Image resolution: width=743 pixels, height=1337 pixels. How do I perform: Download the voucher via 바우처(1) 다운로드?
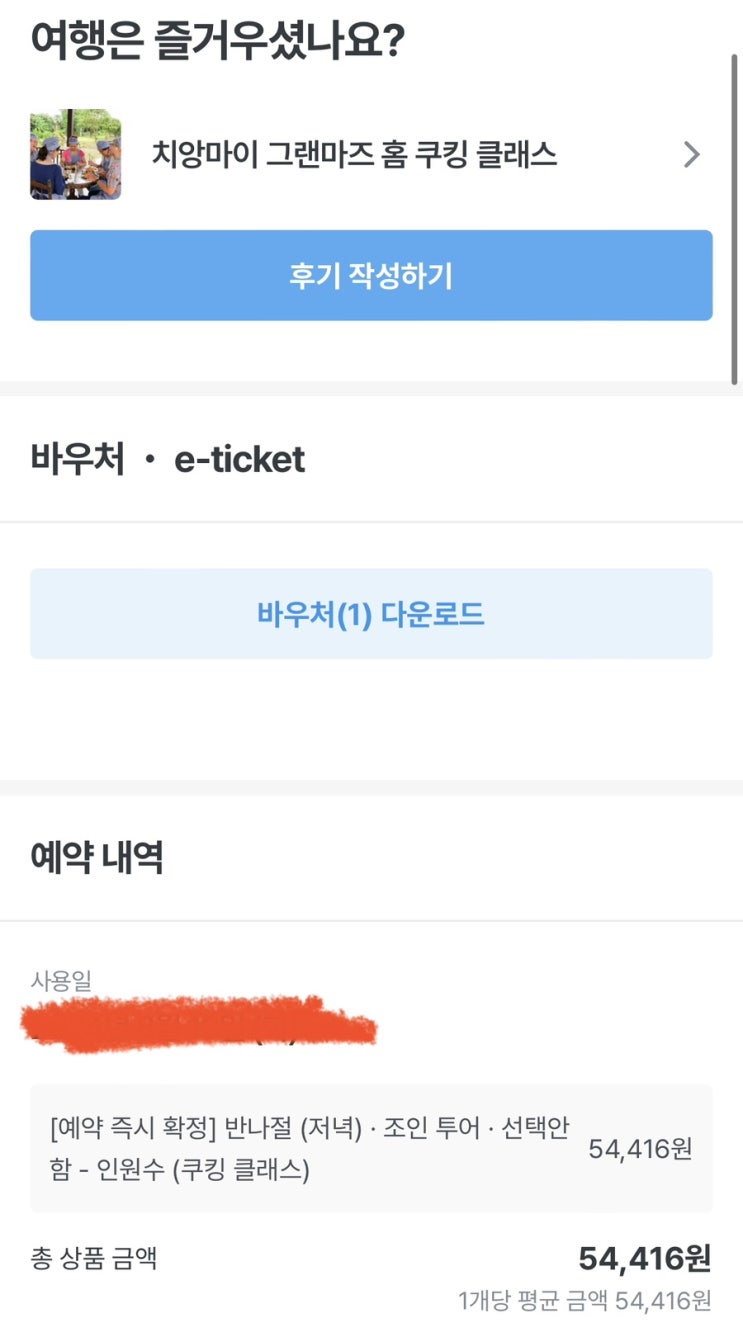tap(371, 614)
